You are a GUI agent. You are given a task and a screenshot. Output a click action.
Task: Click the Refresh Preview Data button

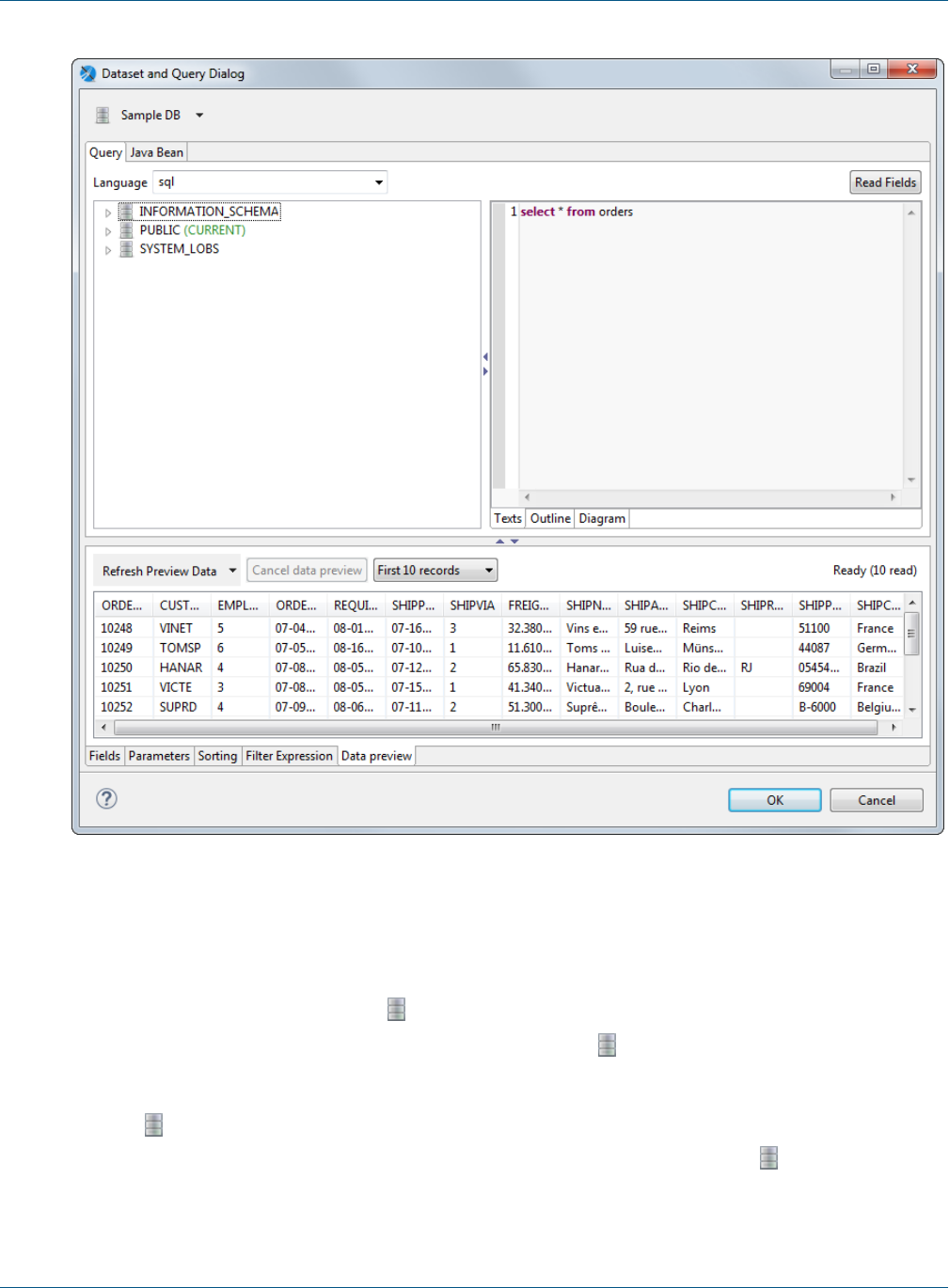click(160, 571)
